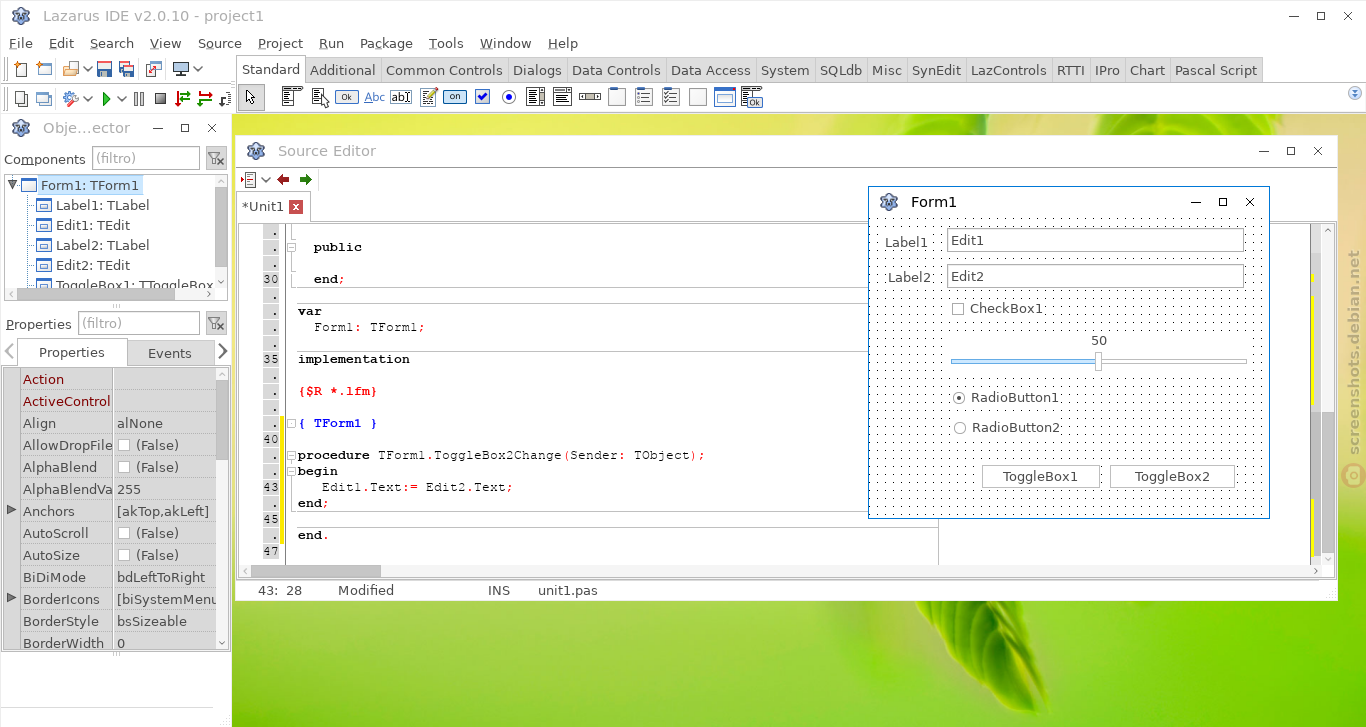Stop the running program
Viewport: 1366px width, 727px height.
click(160, 98)
